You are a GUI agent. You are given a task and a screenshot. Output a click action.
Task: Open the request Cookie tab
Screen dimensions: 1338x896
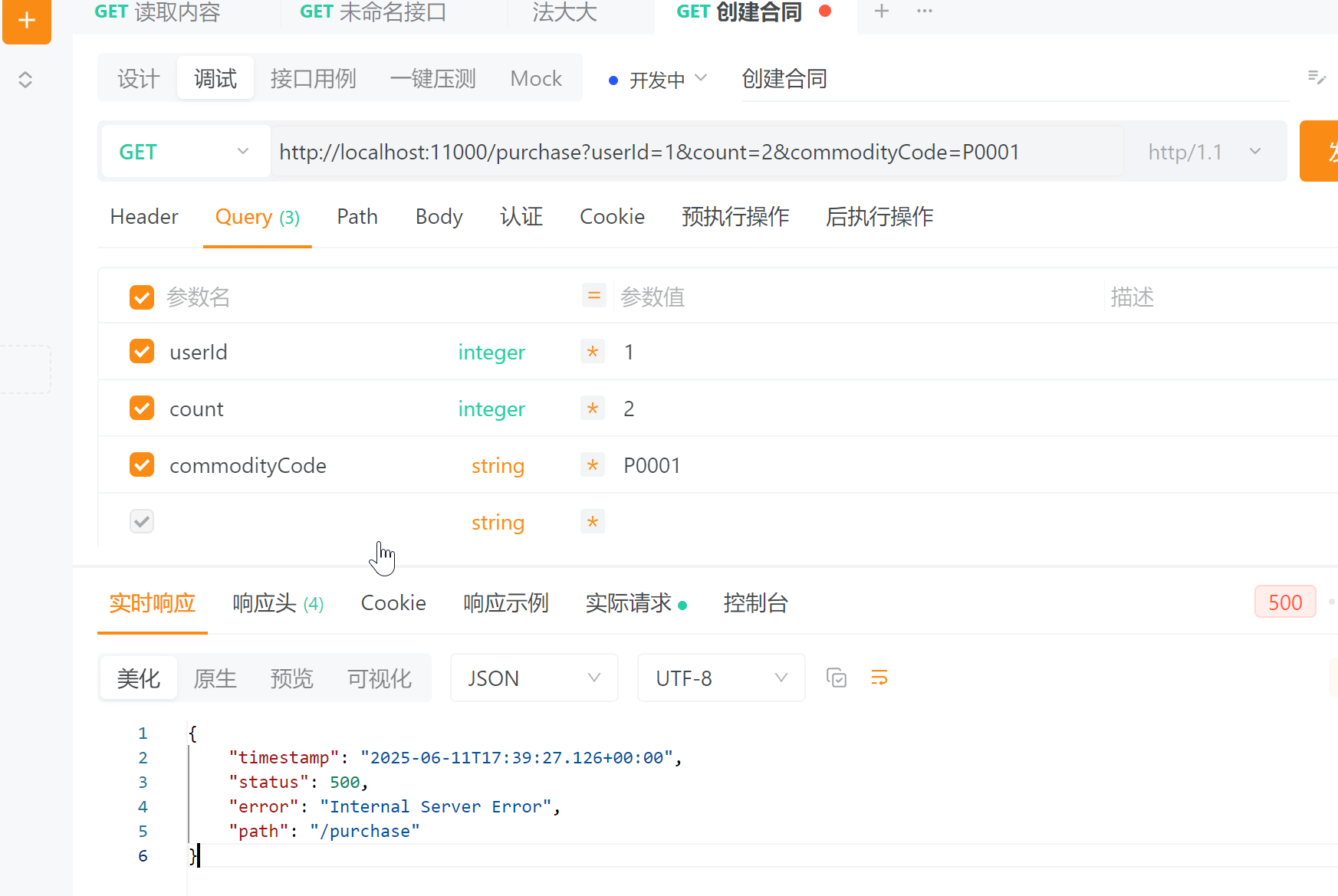click(612, 217)
